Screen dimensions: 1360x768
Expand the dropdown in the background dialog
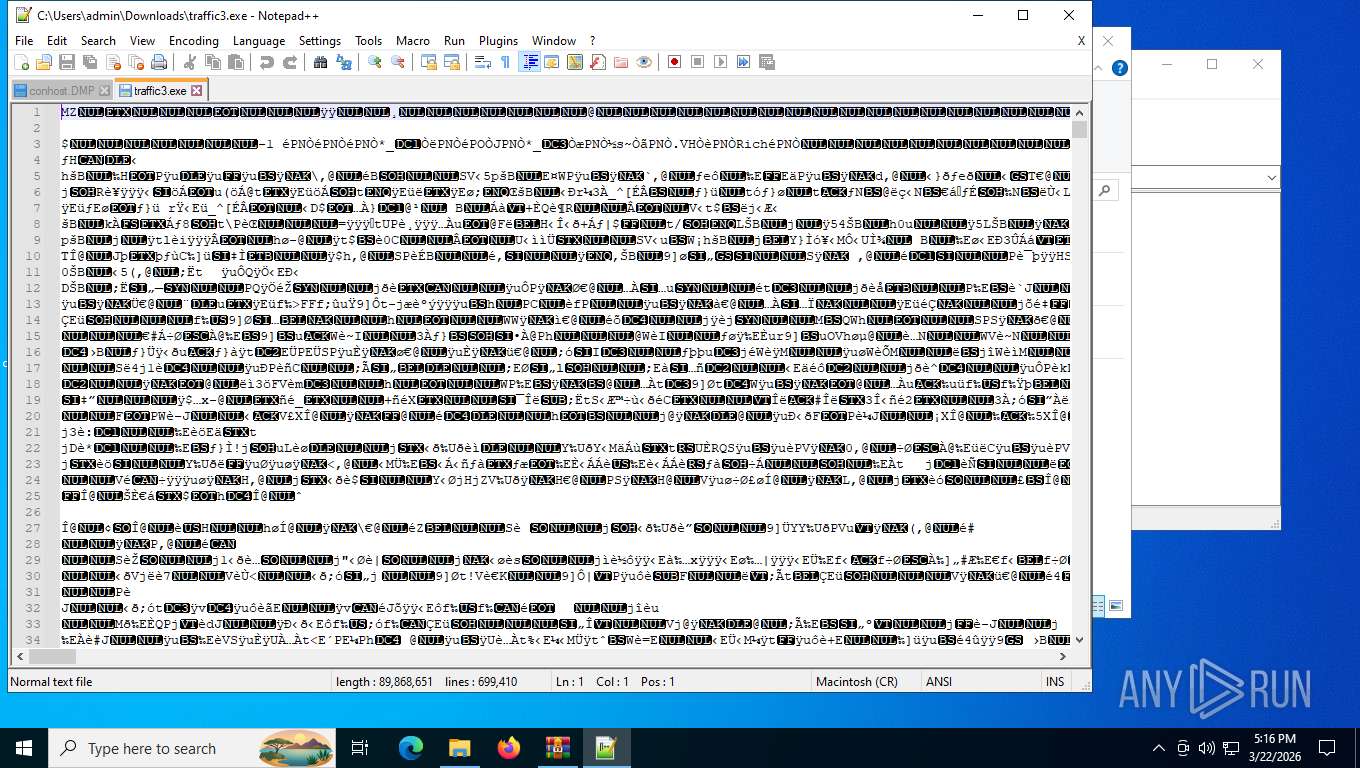point(1271,178)
